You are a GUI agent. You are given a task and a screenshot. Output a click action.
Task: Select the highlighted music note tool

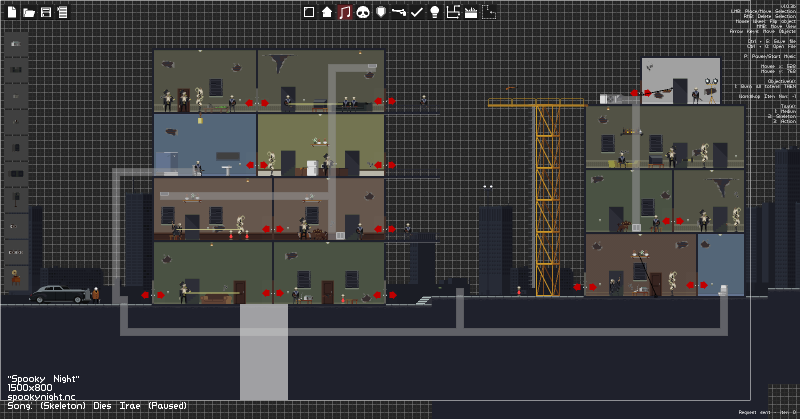pyautogui.click(x=345, y=12)
